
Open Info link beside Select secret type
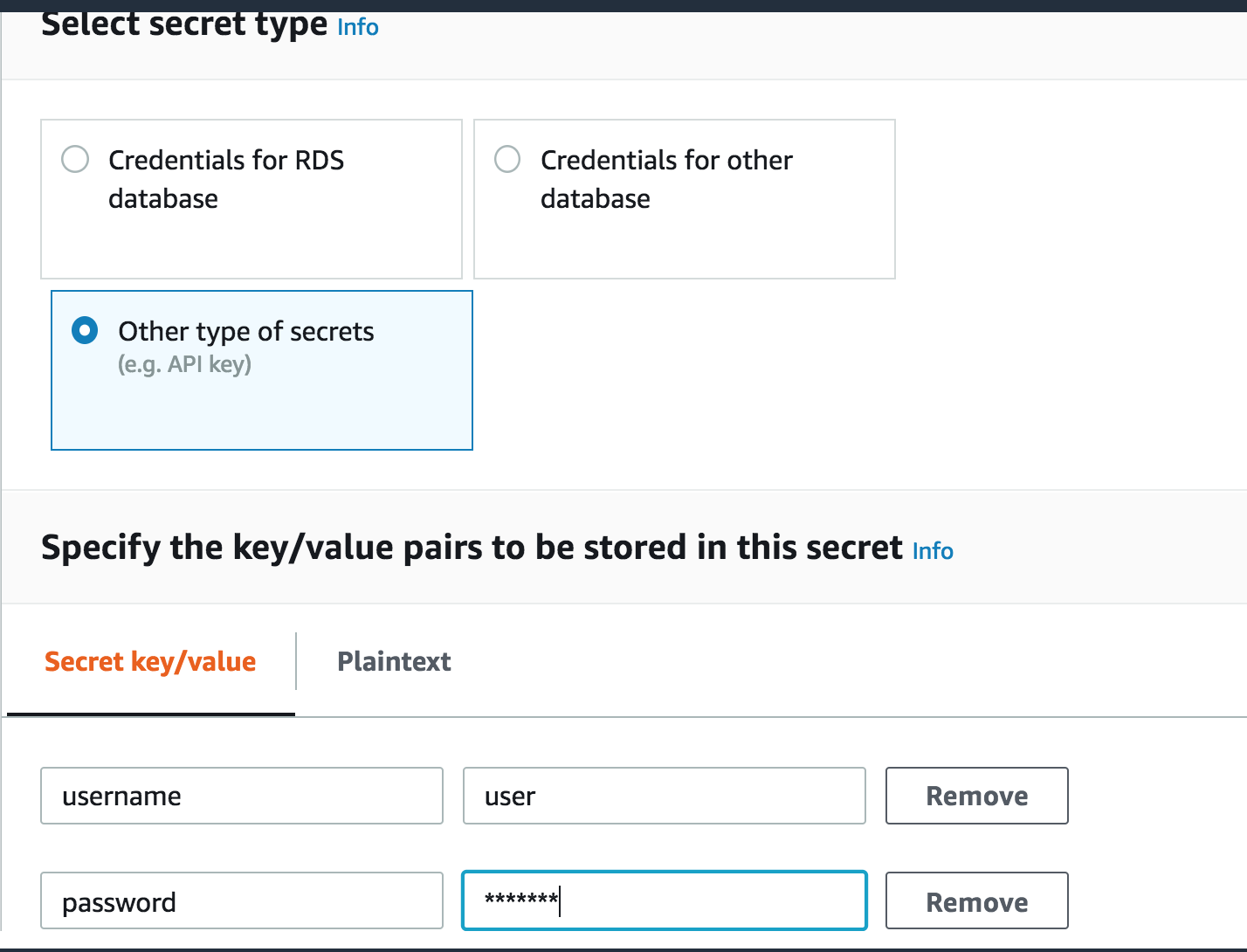coord(358,27)
